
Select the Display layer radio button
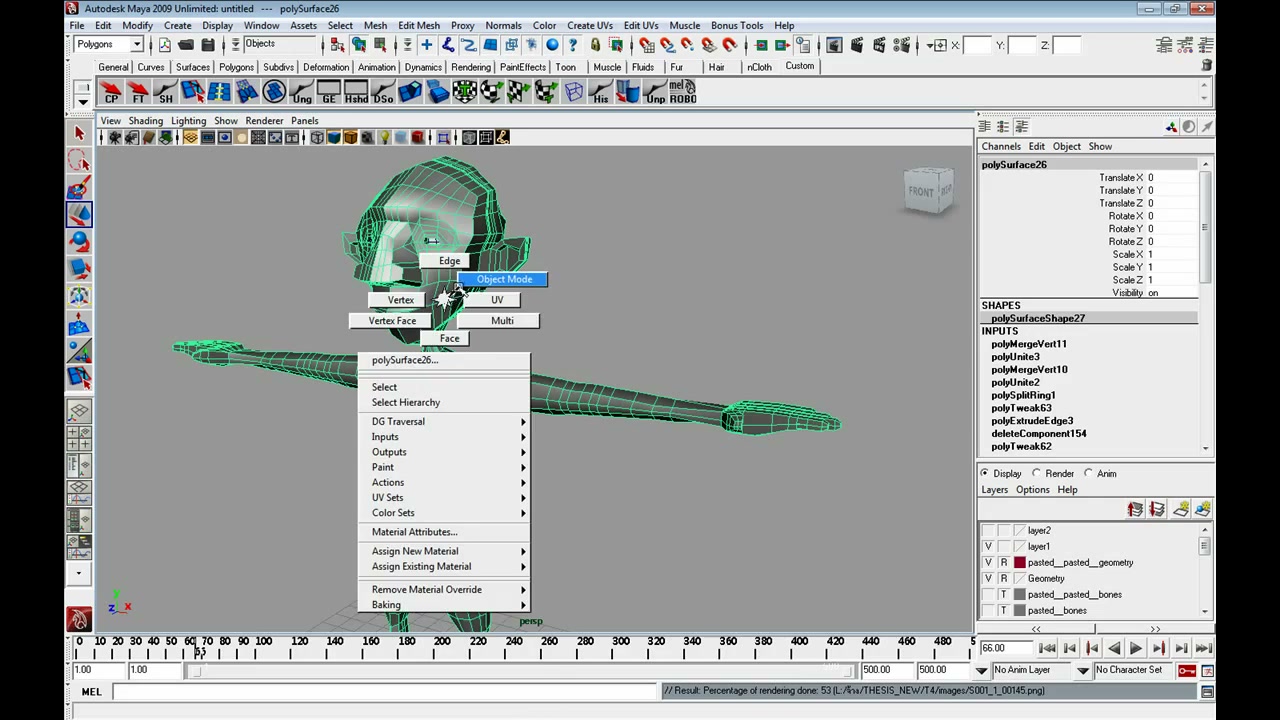coord(985,473)
